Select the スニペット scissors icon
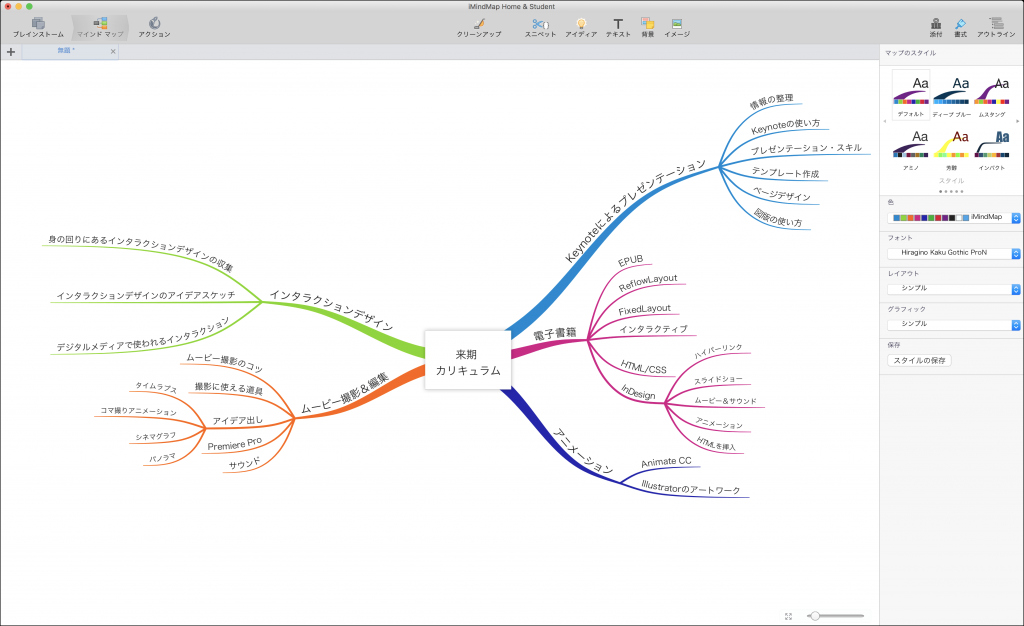 coord(538,26)
